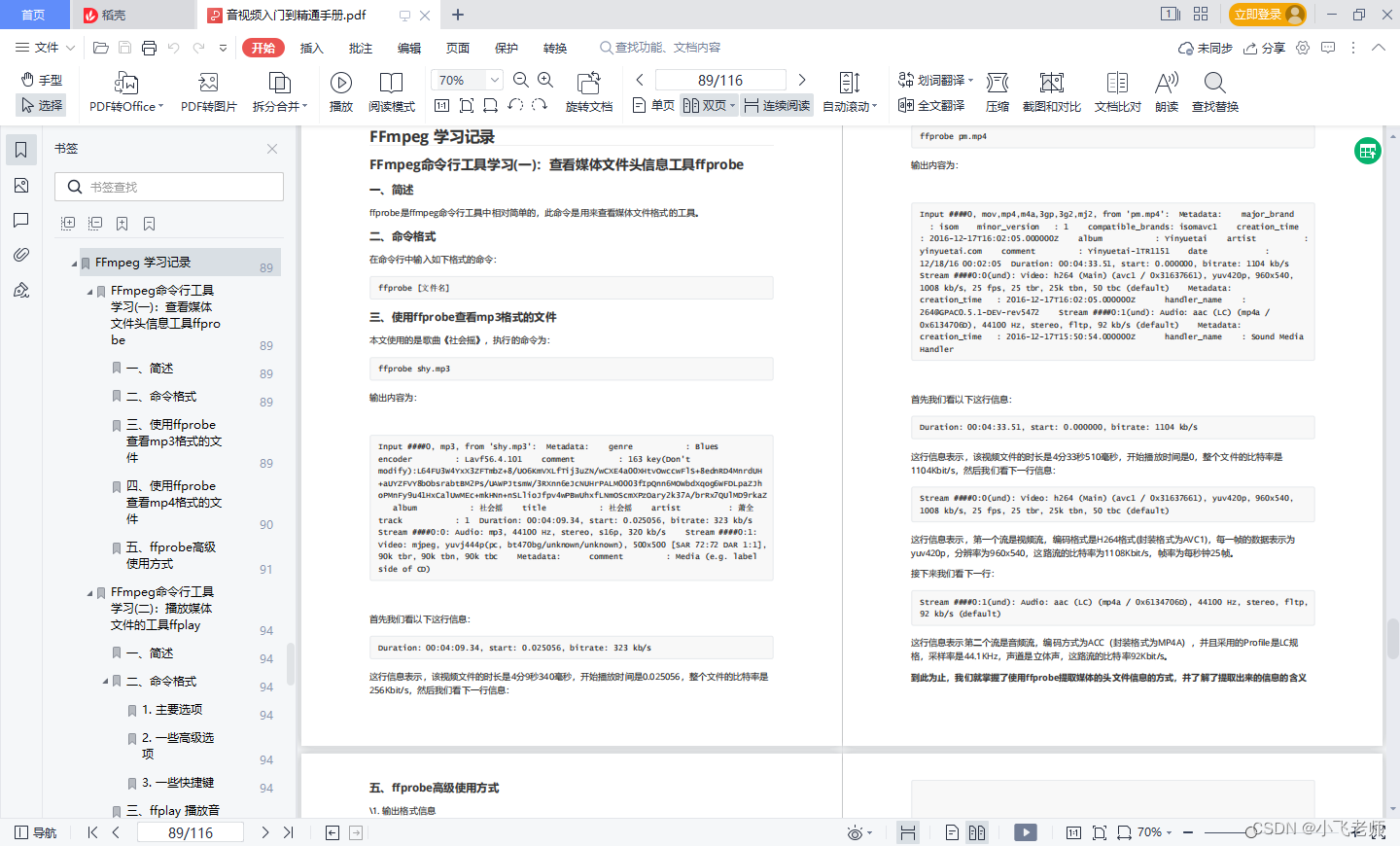
Task: Switch to 阅读模式
Action: [392, 92]
